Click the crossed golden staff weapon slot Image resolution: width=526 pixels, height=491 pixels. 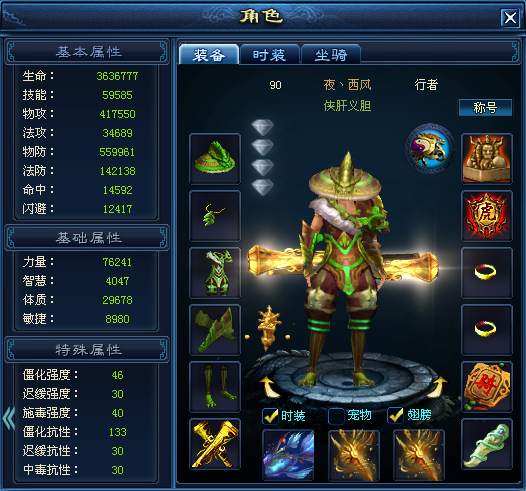[215, 444]
